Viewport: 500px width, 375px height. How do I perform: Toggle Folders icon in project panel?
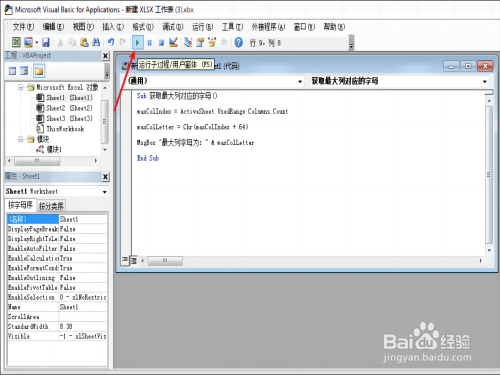[39, 71]
